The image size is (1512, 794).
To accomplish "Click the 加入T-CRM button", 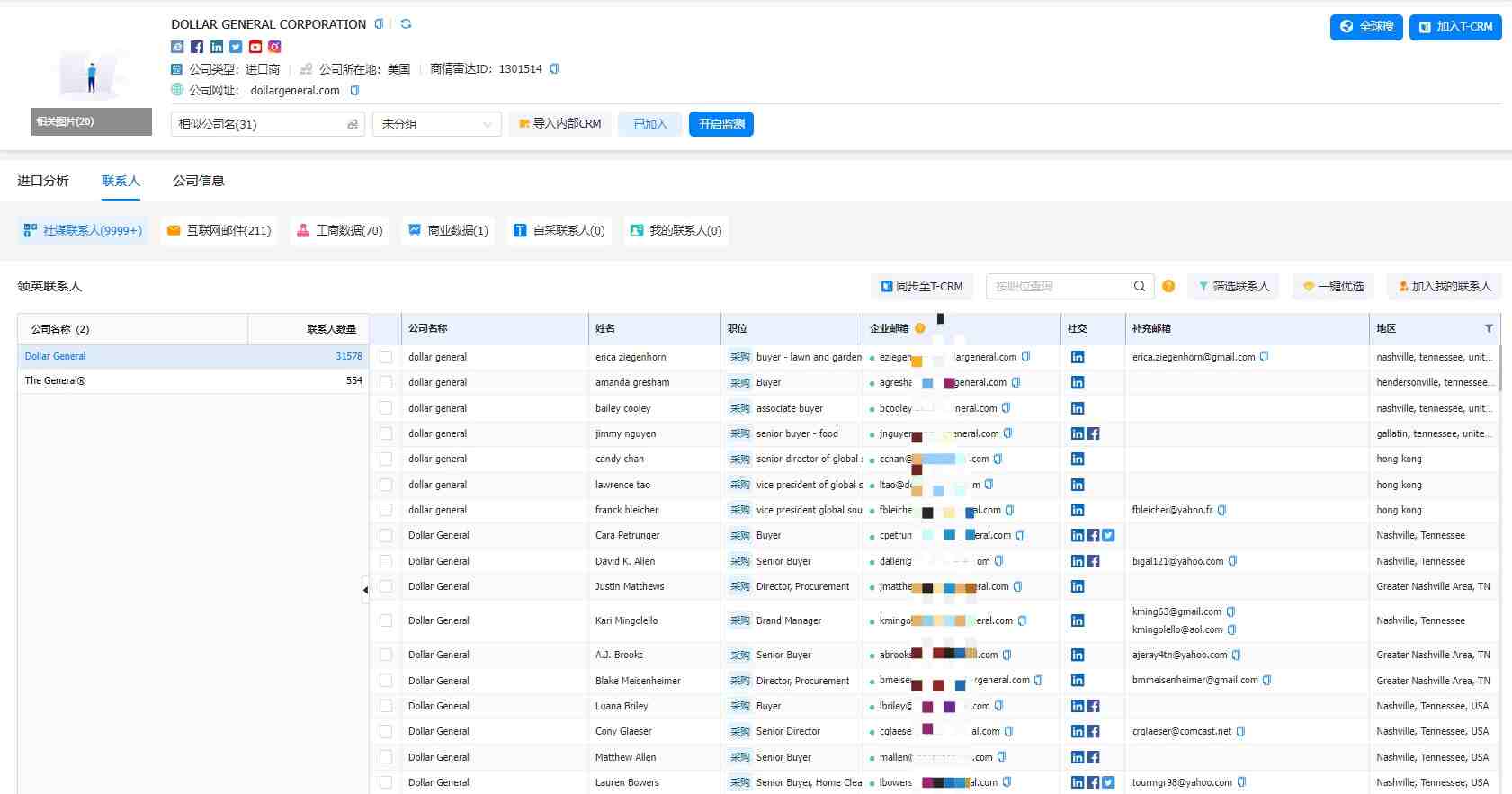I will pyautogui.click(x=1455, y=27).
